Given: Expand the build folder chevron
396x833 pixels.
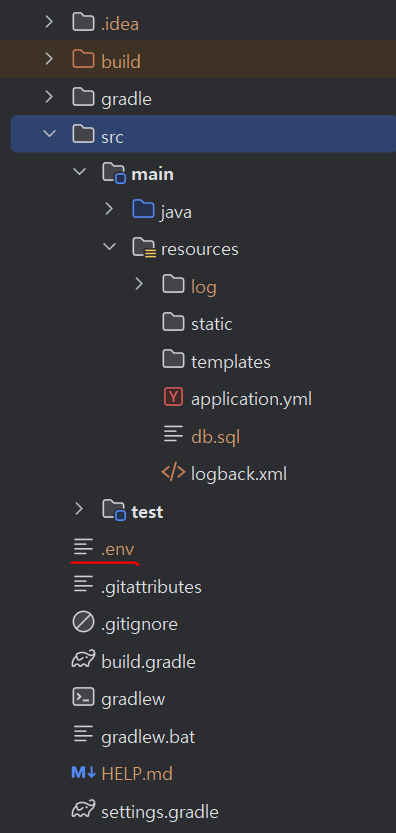Looking at the screenshot, I should click(x=49, y=59).
